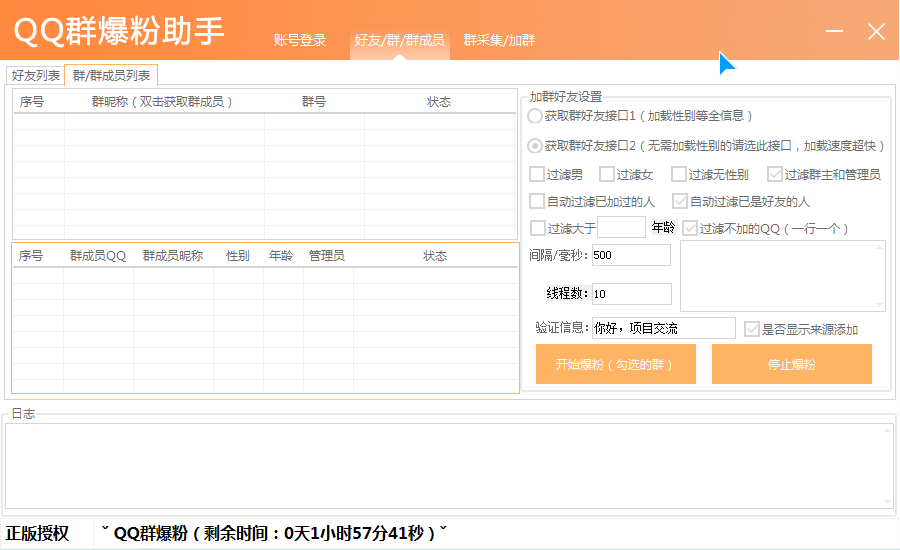Select the 好友列表 sub-tab
Image resolution: width=900 pixels, height=550 pixels.
pyautogui.click(x=35, y=75)
